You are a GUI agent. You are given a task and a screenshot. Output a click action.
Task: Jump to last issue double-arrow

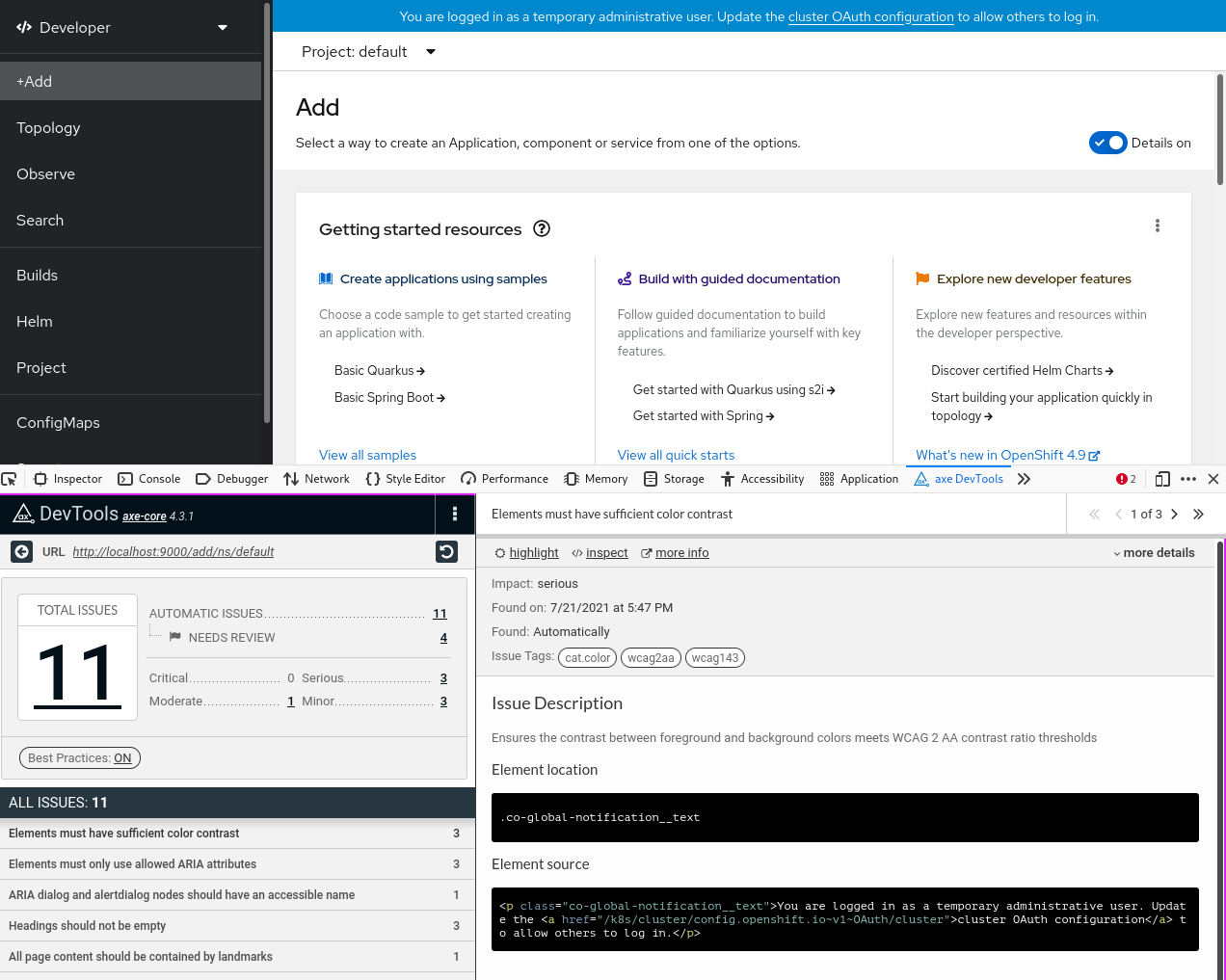coord(1198,515)
